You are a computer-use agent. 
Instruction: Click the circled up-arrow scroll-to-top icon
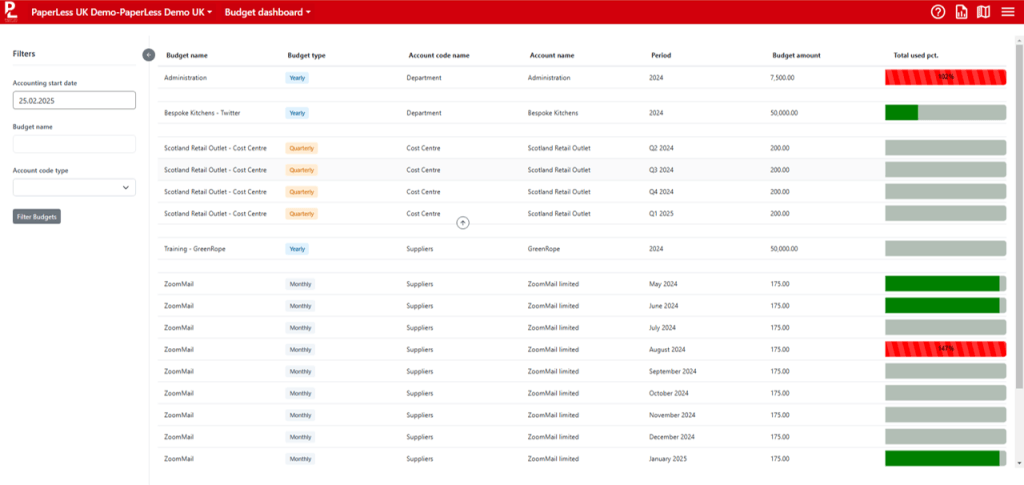(463, 222)
